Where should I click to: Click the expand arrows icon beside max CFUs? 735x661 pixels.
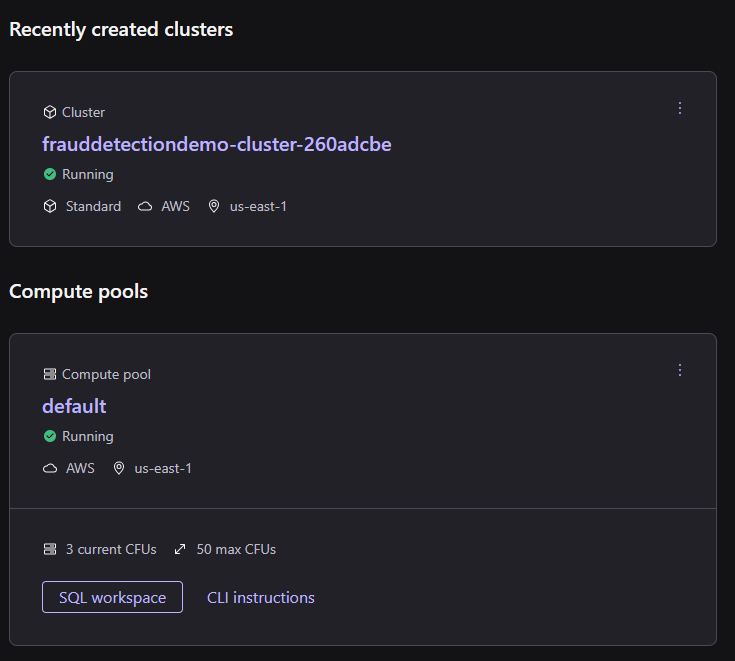tap(180, 549)
